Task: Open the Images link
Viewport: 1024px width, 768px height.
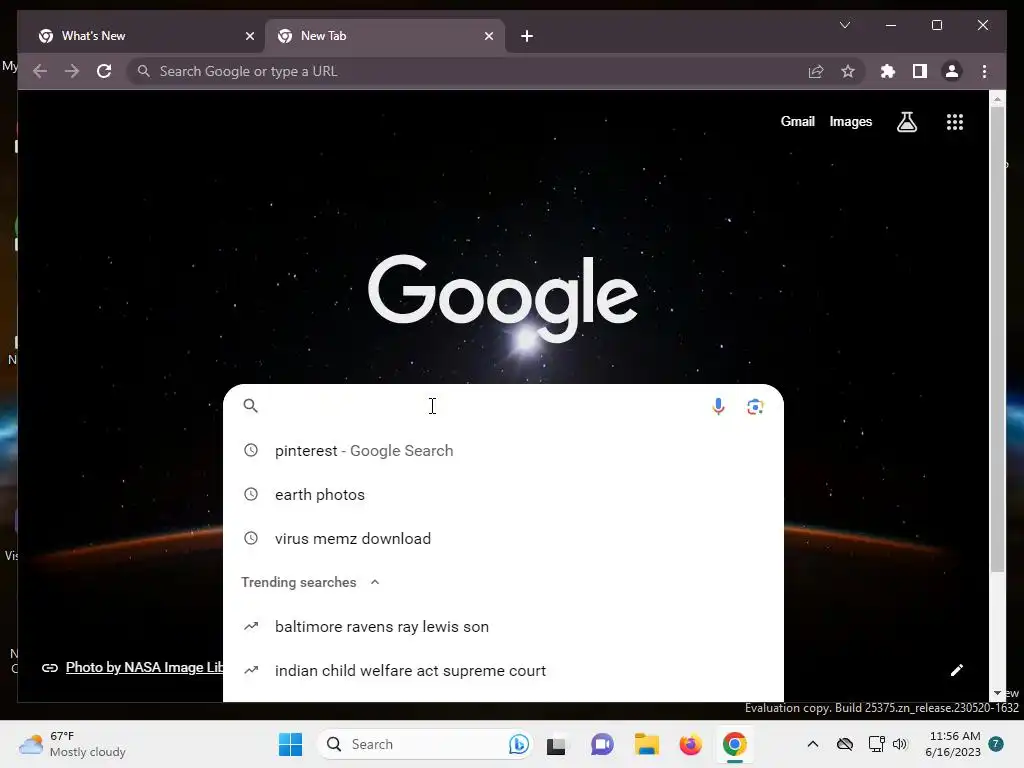Action: point(850,121)
